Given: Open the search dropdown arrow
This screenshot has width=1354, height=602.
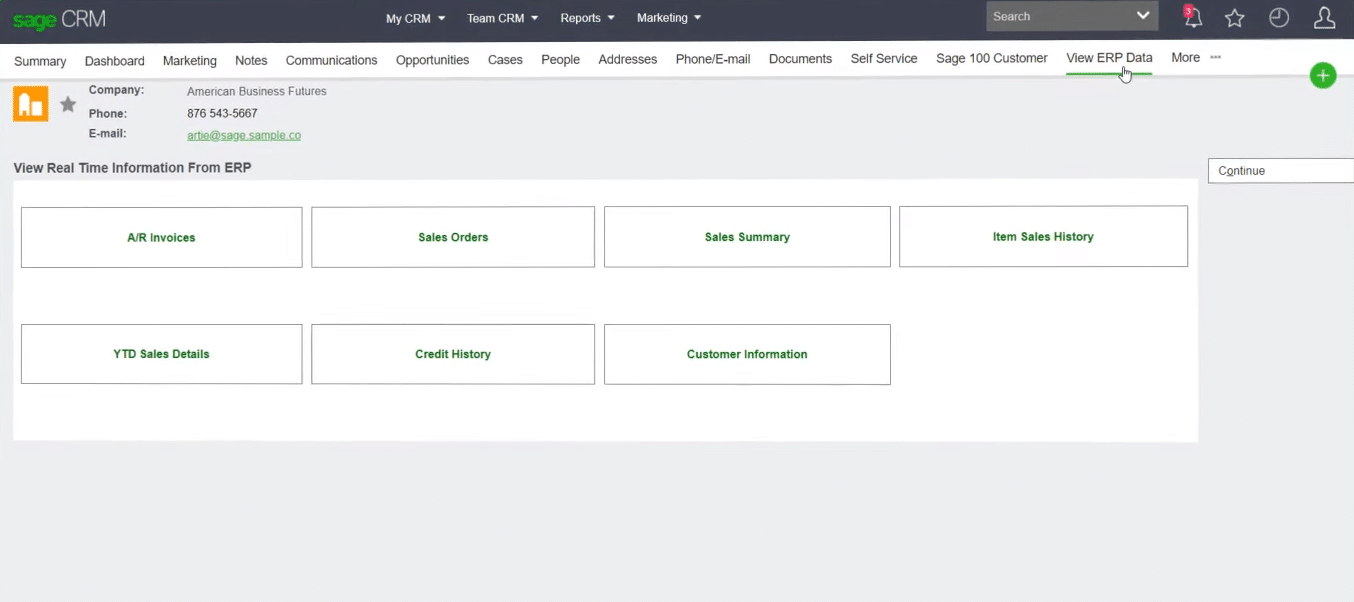Looking at the screenshot, I should click(1143, 16).
